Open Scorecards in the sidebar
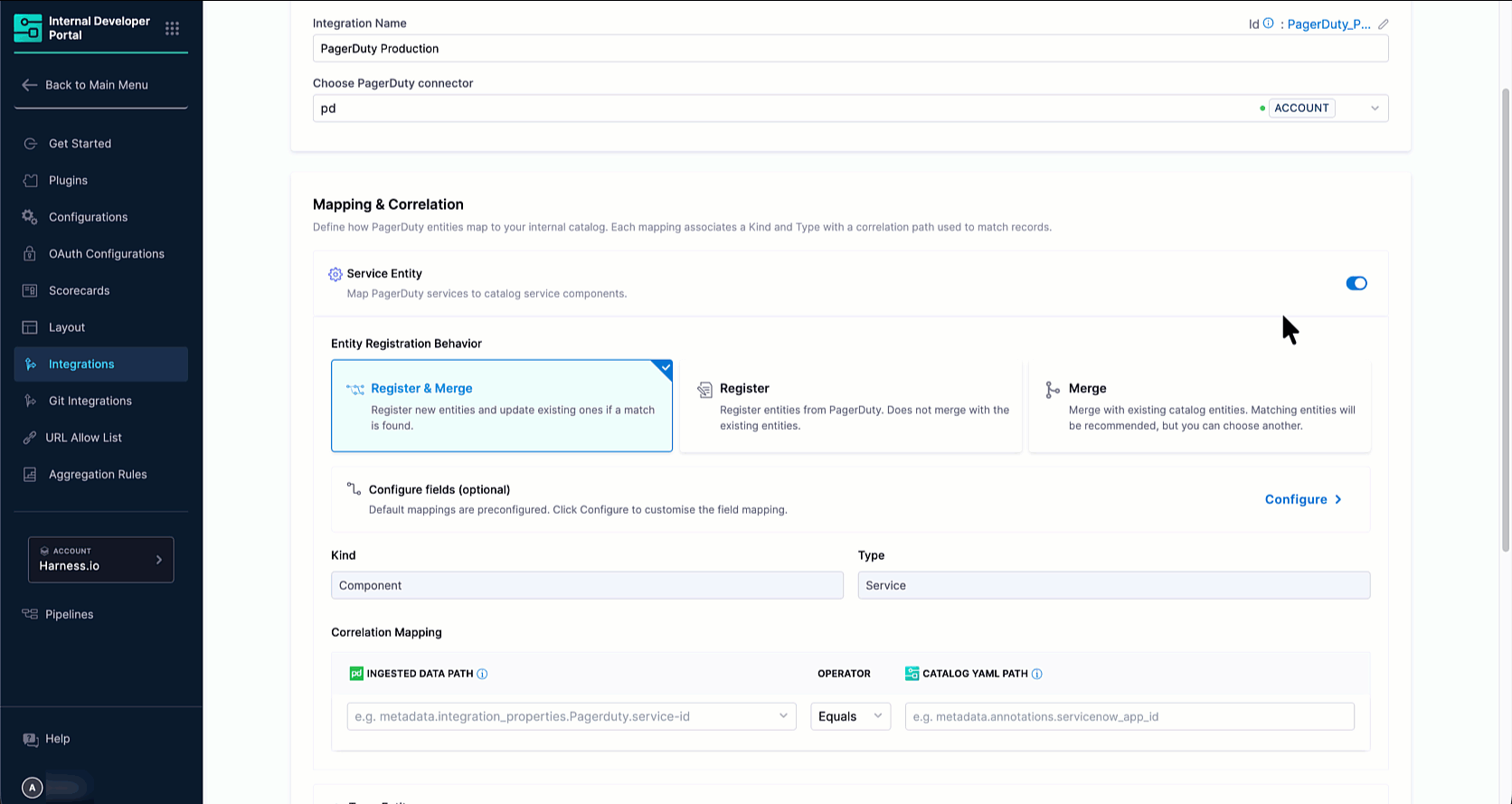 coord(79,290)
